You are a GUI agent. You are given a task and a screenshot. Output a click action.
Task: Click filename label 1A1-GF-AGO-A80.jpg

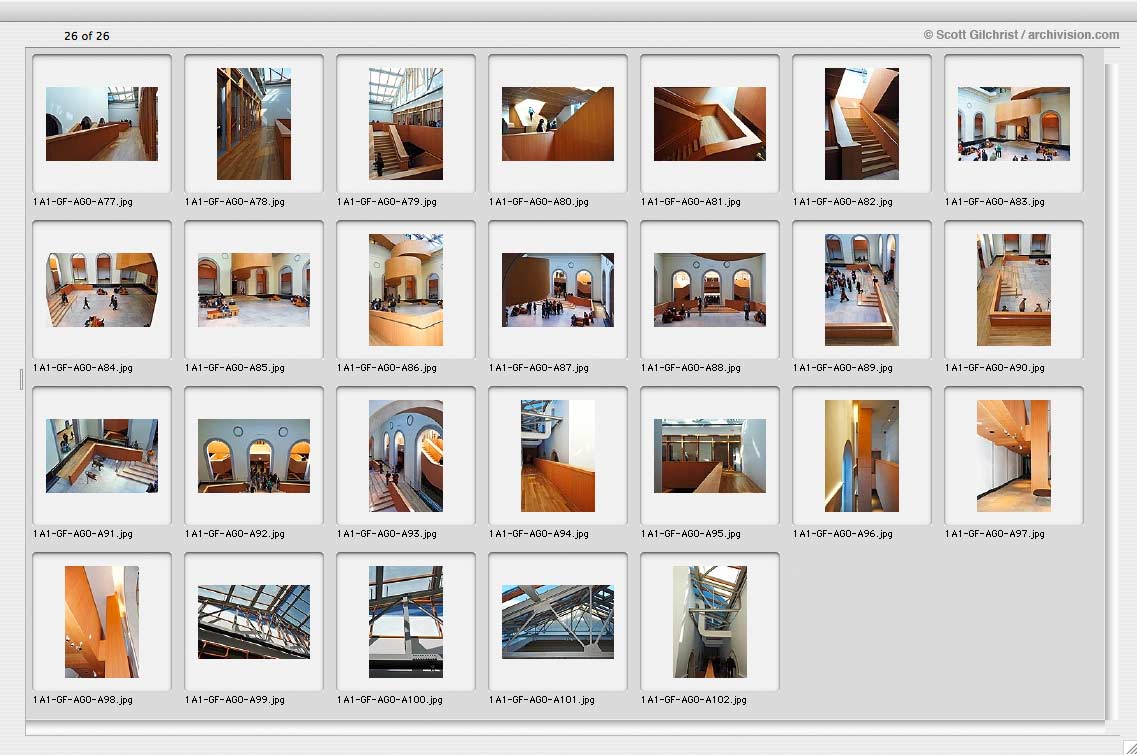[x=539, y=202]
